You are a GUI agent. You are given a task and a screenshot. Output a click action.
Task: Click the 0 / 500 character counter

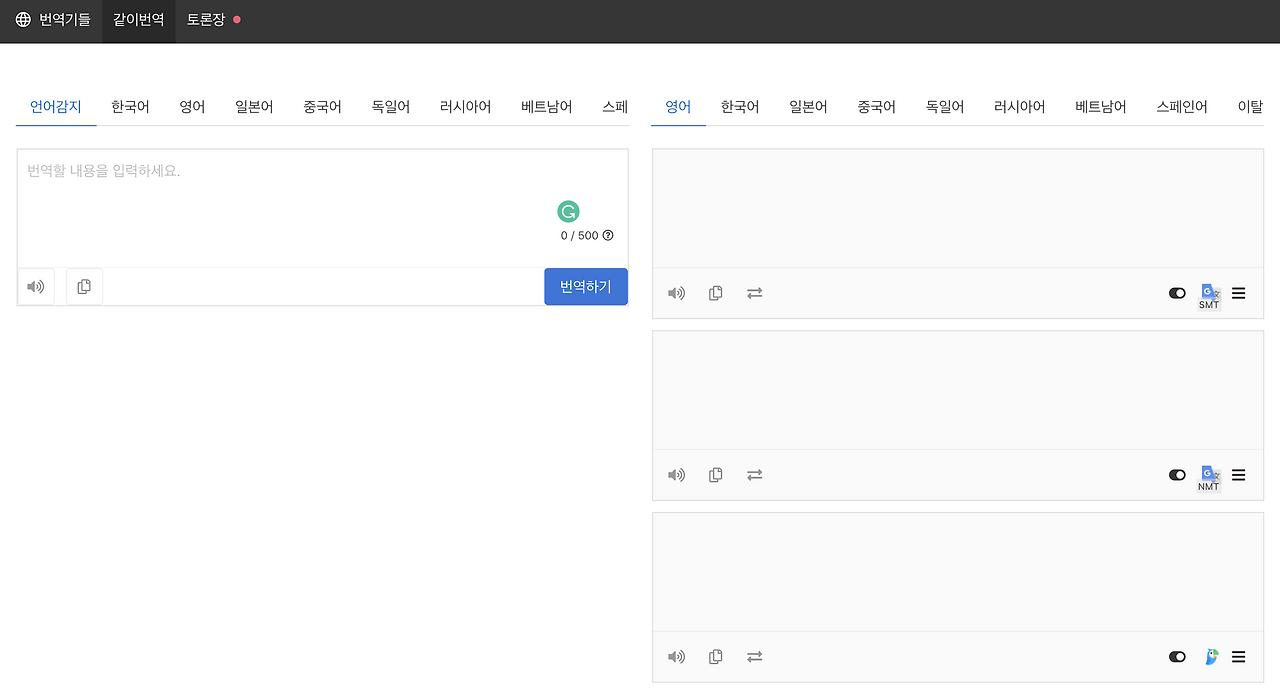click(579, 236)
